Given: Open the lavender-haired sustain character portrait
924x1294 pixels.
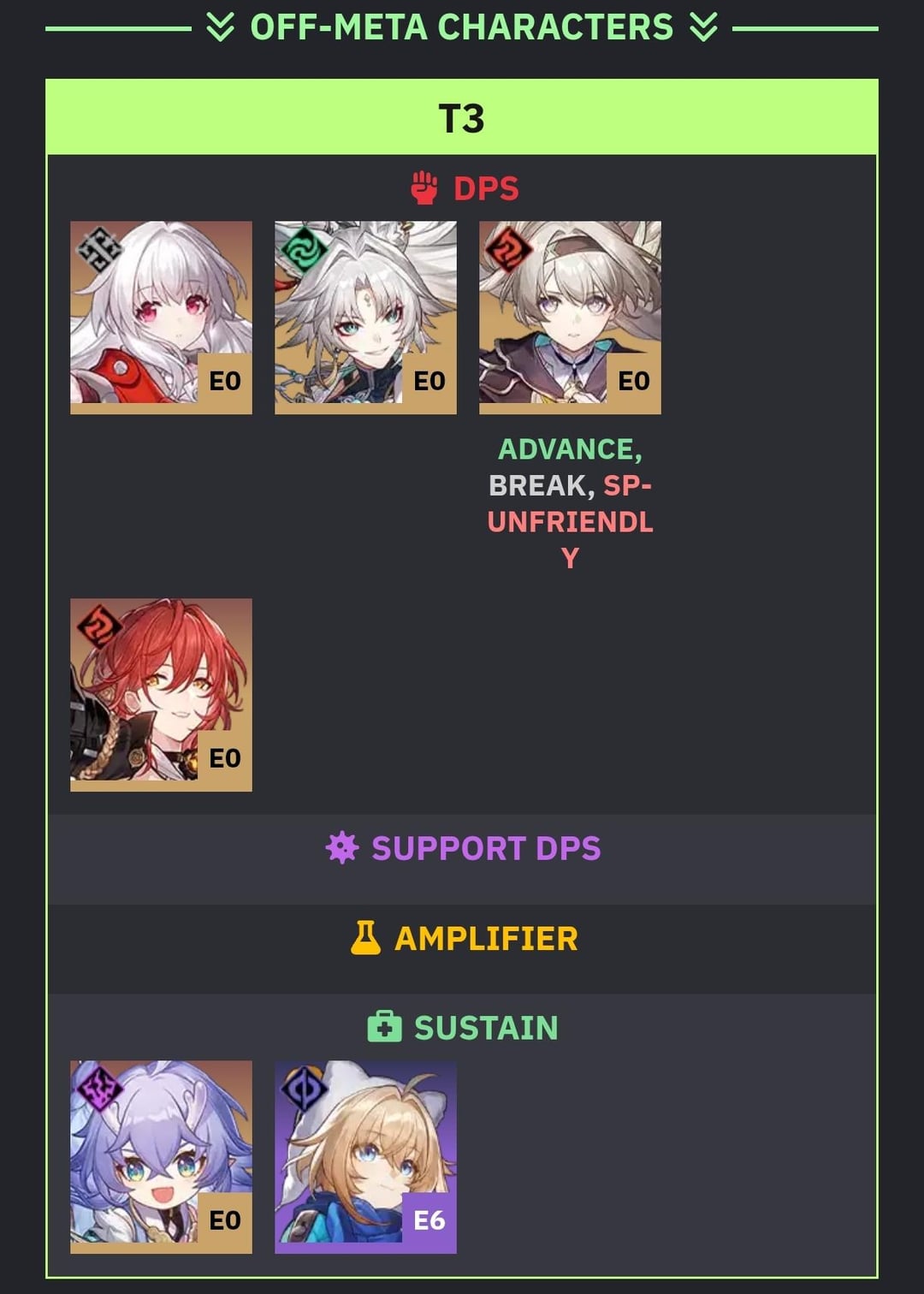Looking at the screenshot, I should click(x=161, y=1157).
